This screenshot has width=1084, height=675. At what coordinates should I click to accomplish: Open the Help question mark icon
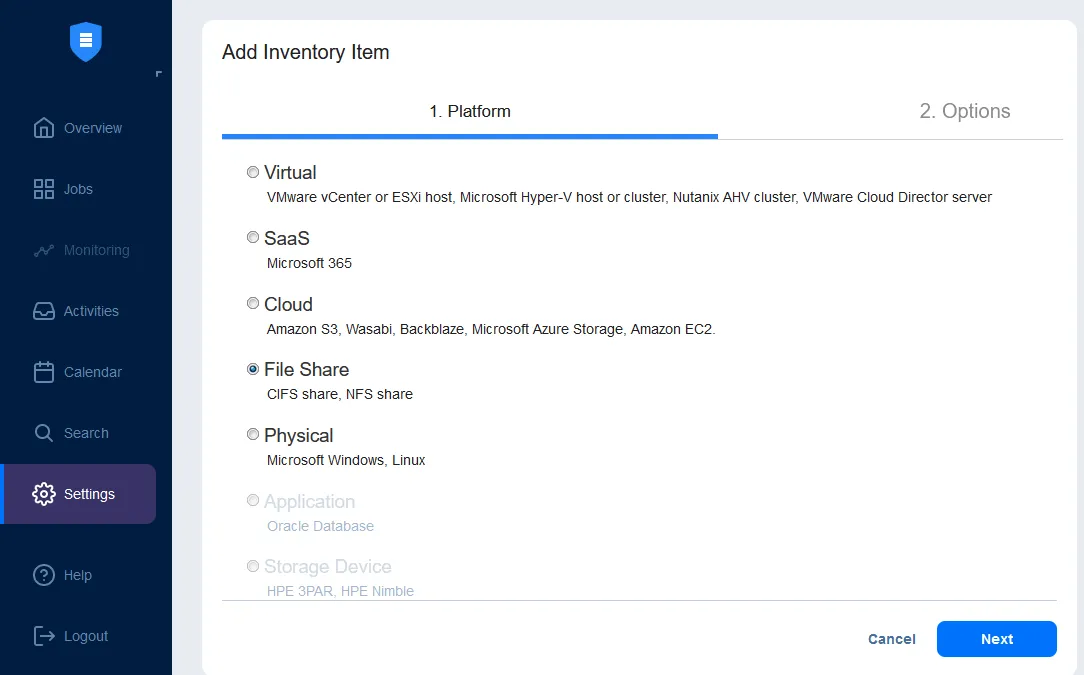[44, 575]
